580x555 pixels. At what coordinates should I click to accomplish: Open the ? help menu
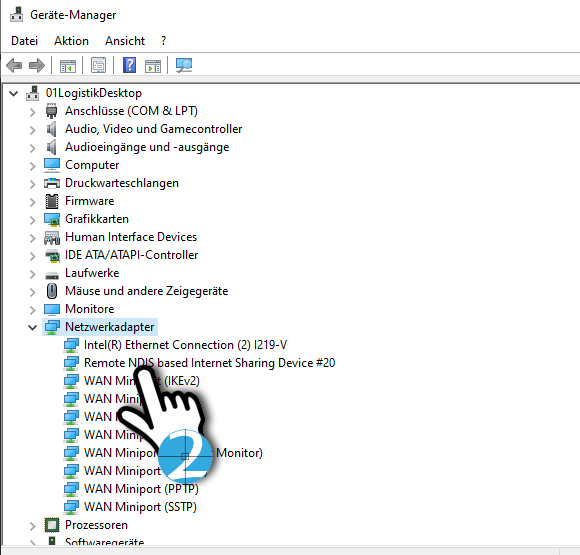coord(163,41)
